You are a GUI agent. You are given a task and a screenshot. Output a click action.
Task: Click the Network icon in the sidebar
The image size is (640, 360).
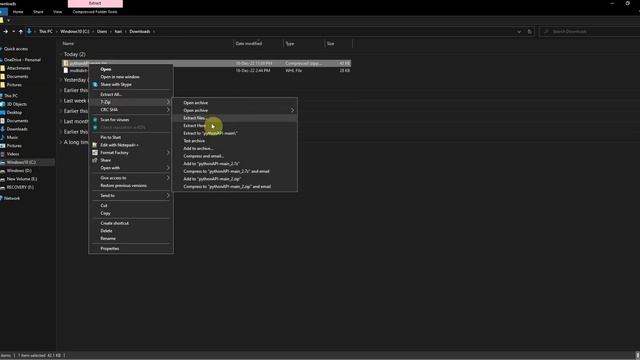[2, 198]
